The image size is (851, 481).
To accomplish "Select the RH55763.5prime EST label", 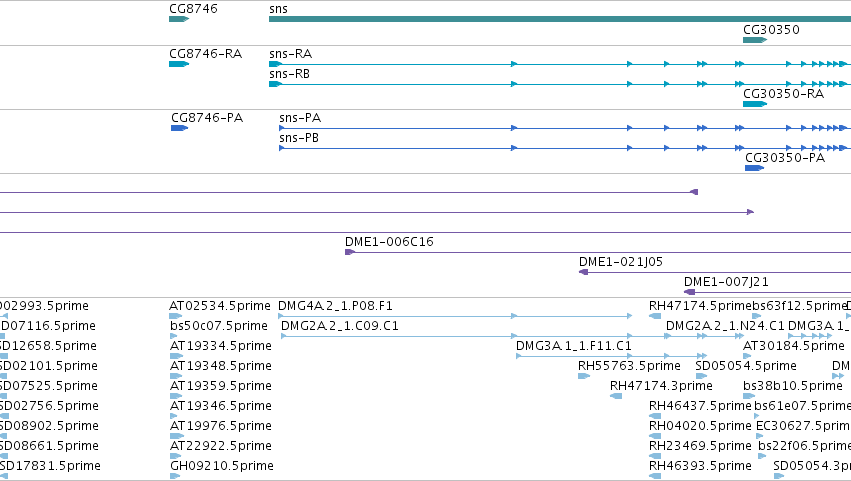I will pos(629,366).
